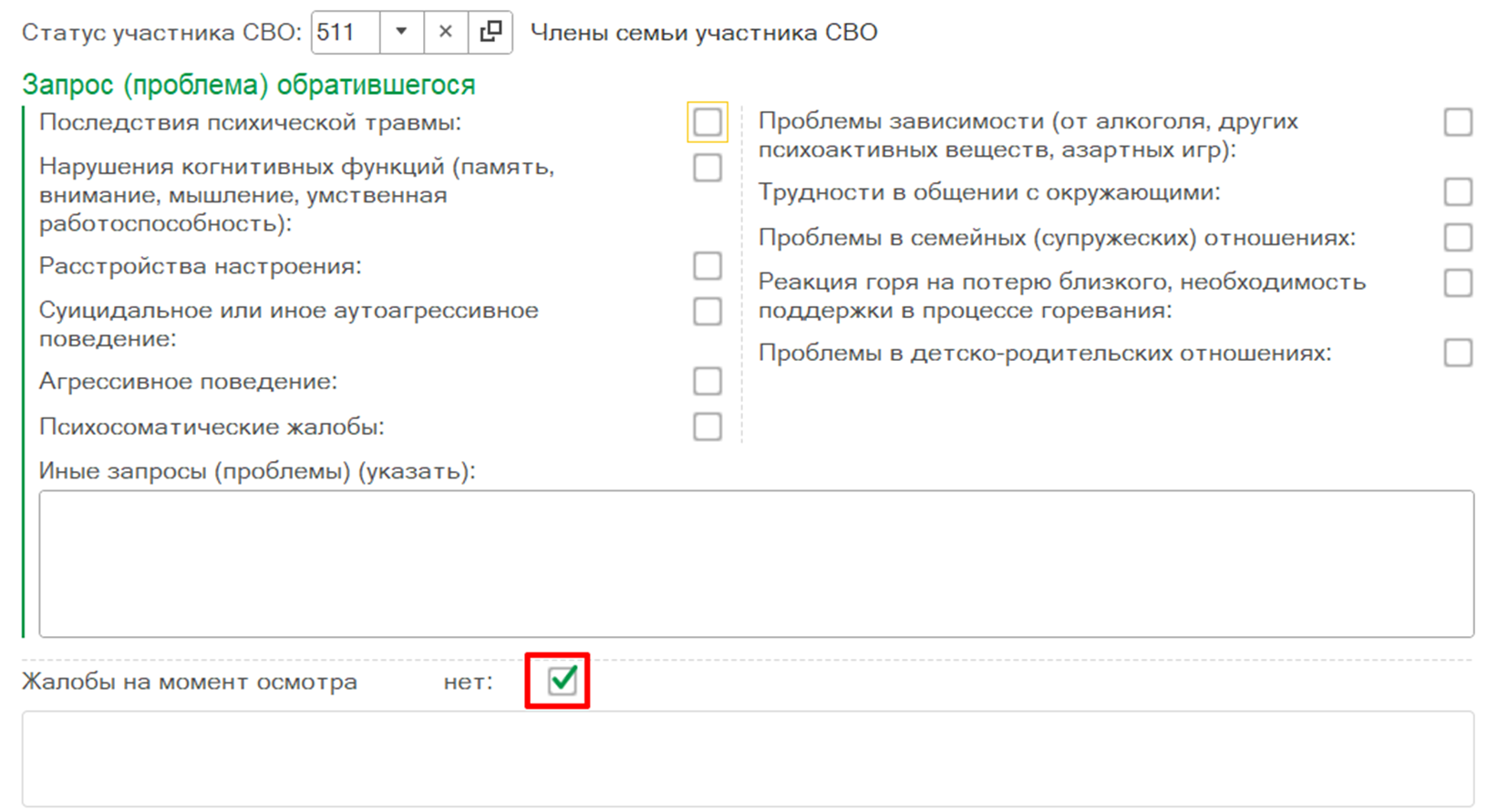Toggle Психосоматические жалобы checkbox
This screenshot has height=812, width=1488.
pyautogui.click(x=708, y=427)
